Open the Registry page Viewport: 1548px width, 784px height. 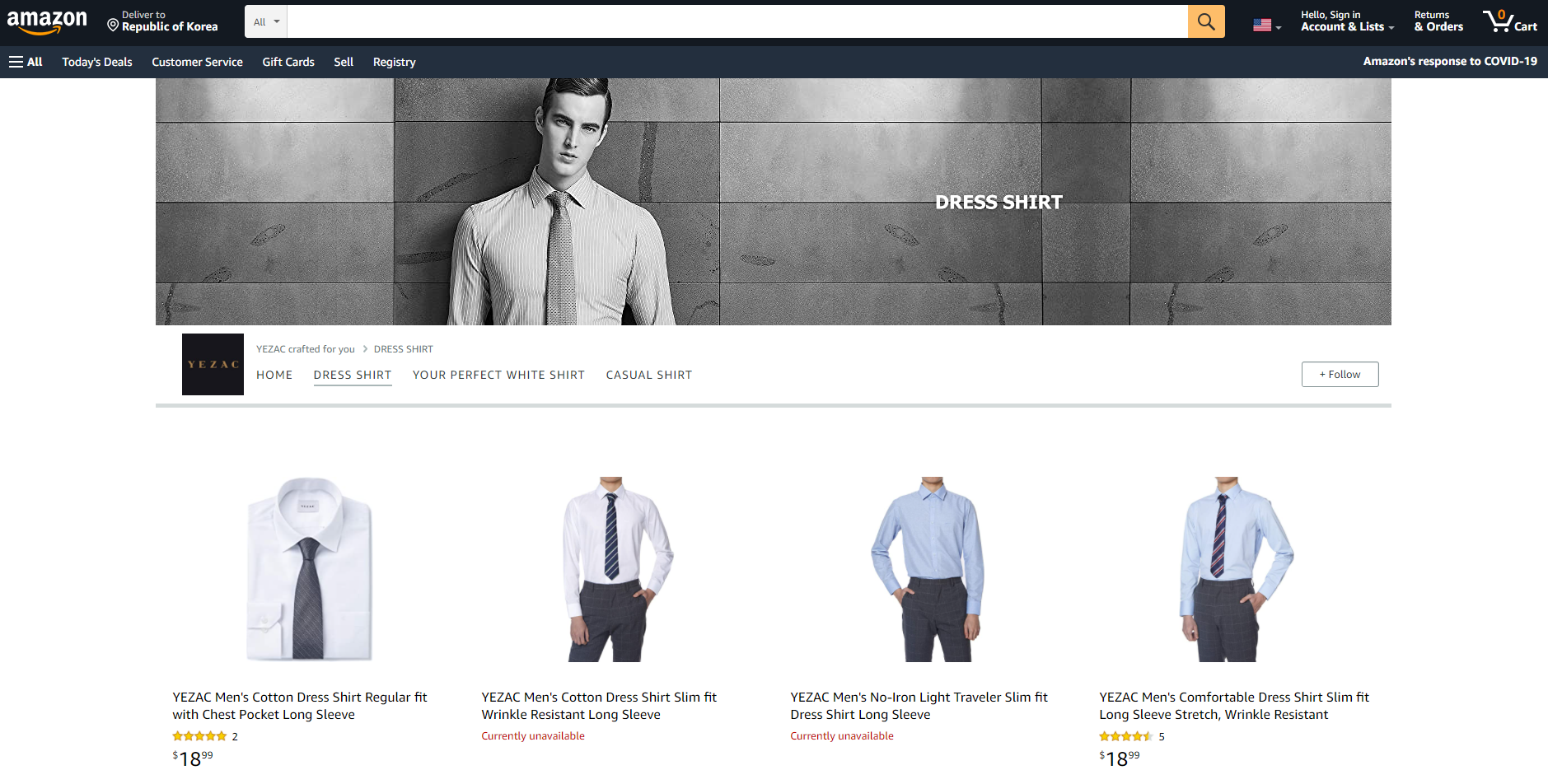pyautogui.click(x=394, y=62)
